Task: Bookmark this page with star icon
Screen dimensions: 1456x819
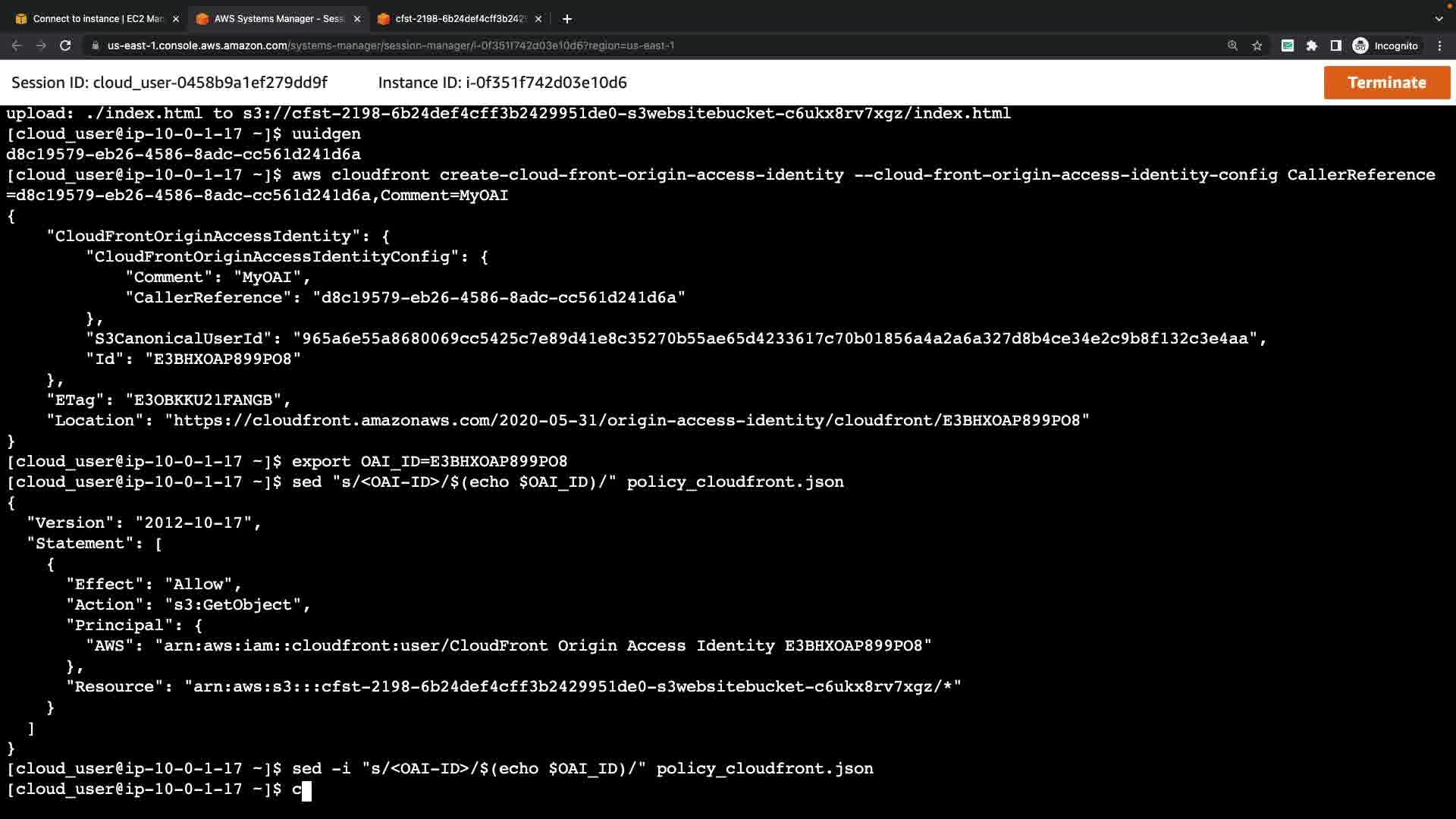Action: tap(1257, 45)
